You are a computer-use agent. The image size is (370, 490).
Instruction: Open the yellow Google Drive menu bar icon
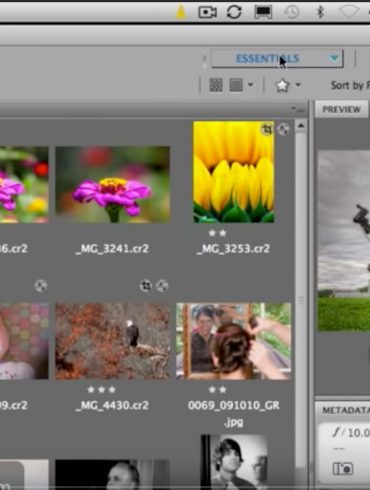181,13
